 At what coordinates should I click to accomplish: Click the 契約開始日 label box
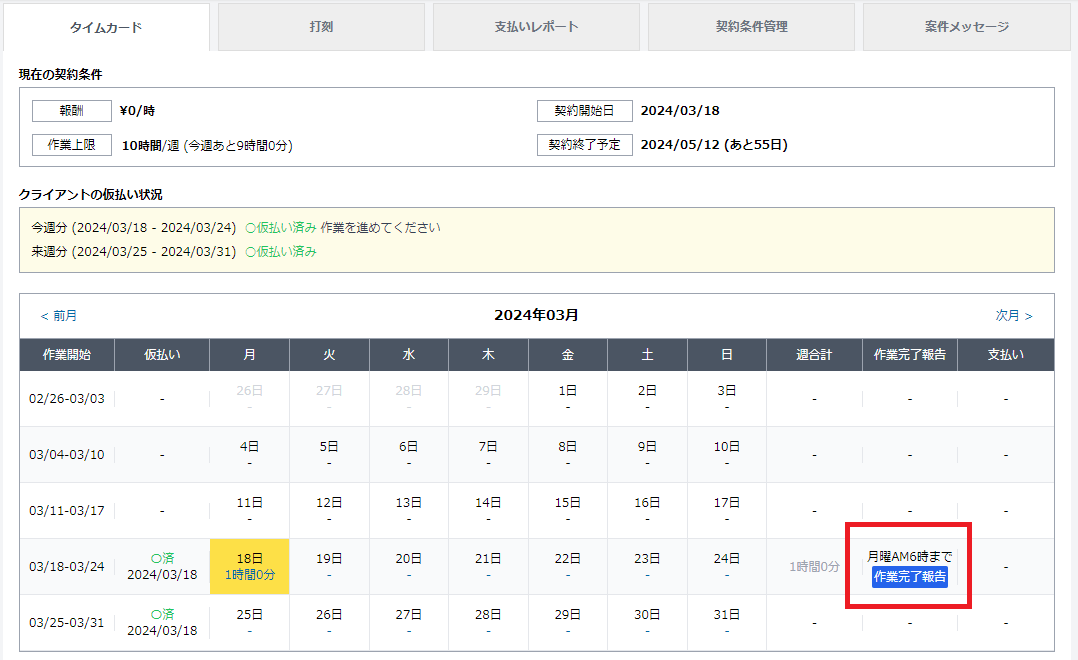[x=584, y=111]
